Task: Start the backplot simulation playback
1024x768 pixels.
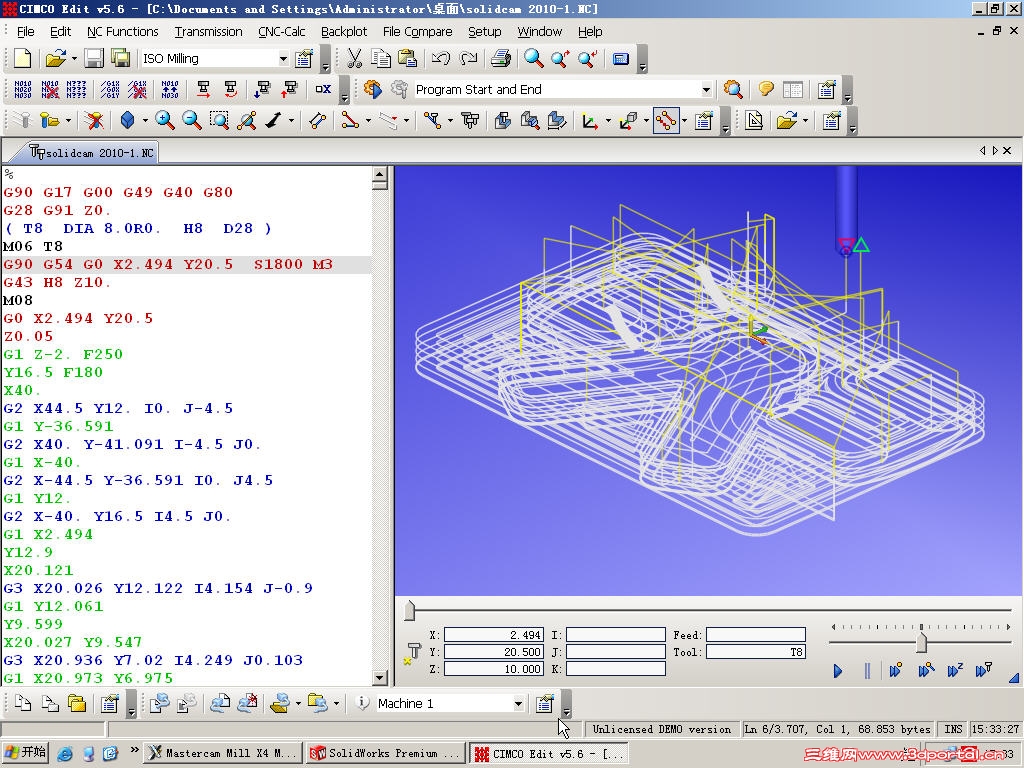Action: click(x=838, y=670)
